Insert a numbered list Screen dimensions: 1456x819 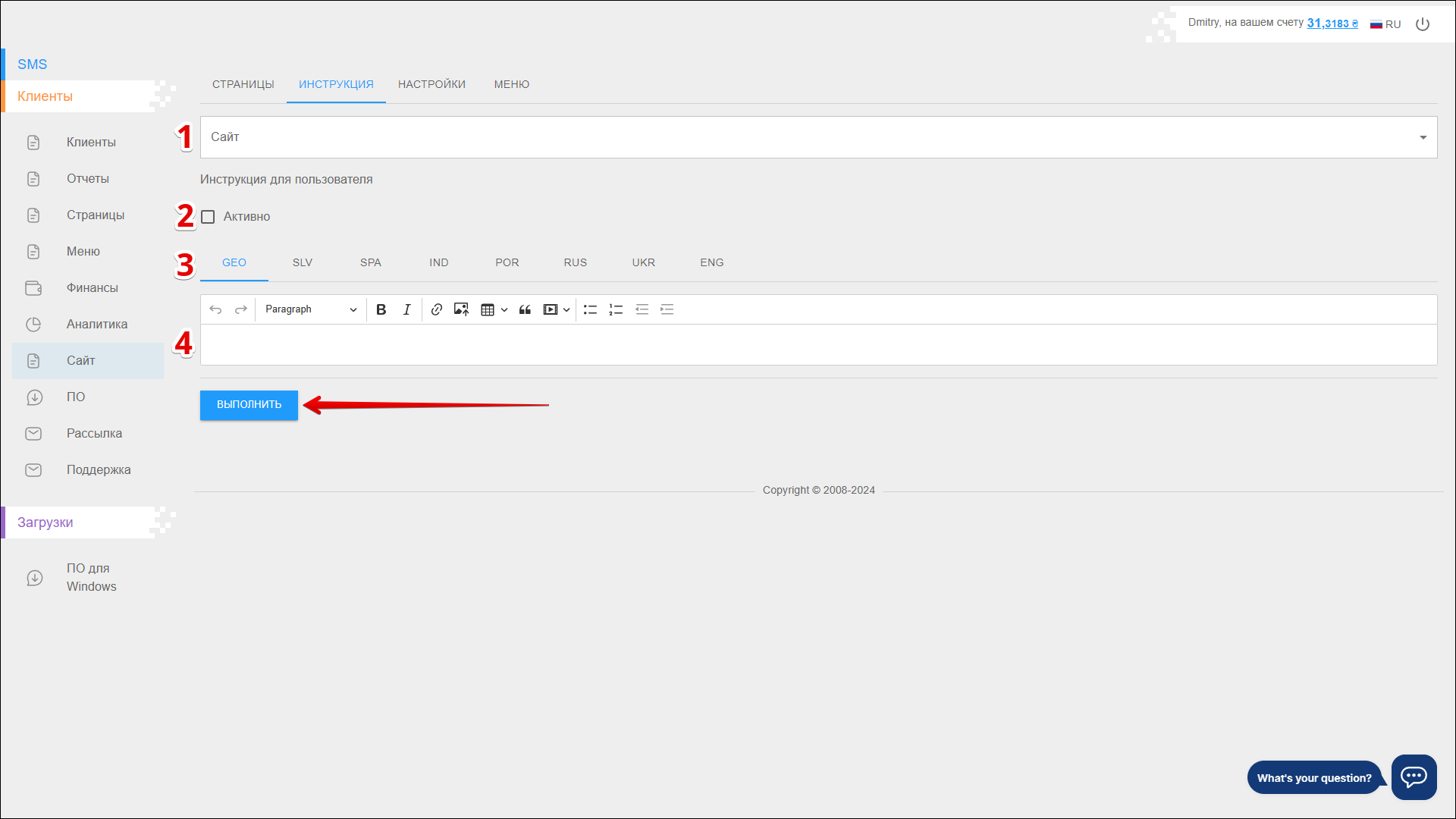pyautogui.click(x=616, y=309)
